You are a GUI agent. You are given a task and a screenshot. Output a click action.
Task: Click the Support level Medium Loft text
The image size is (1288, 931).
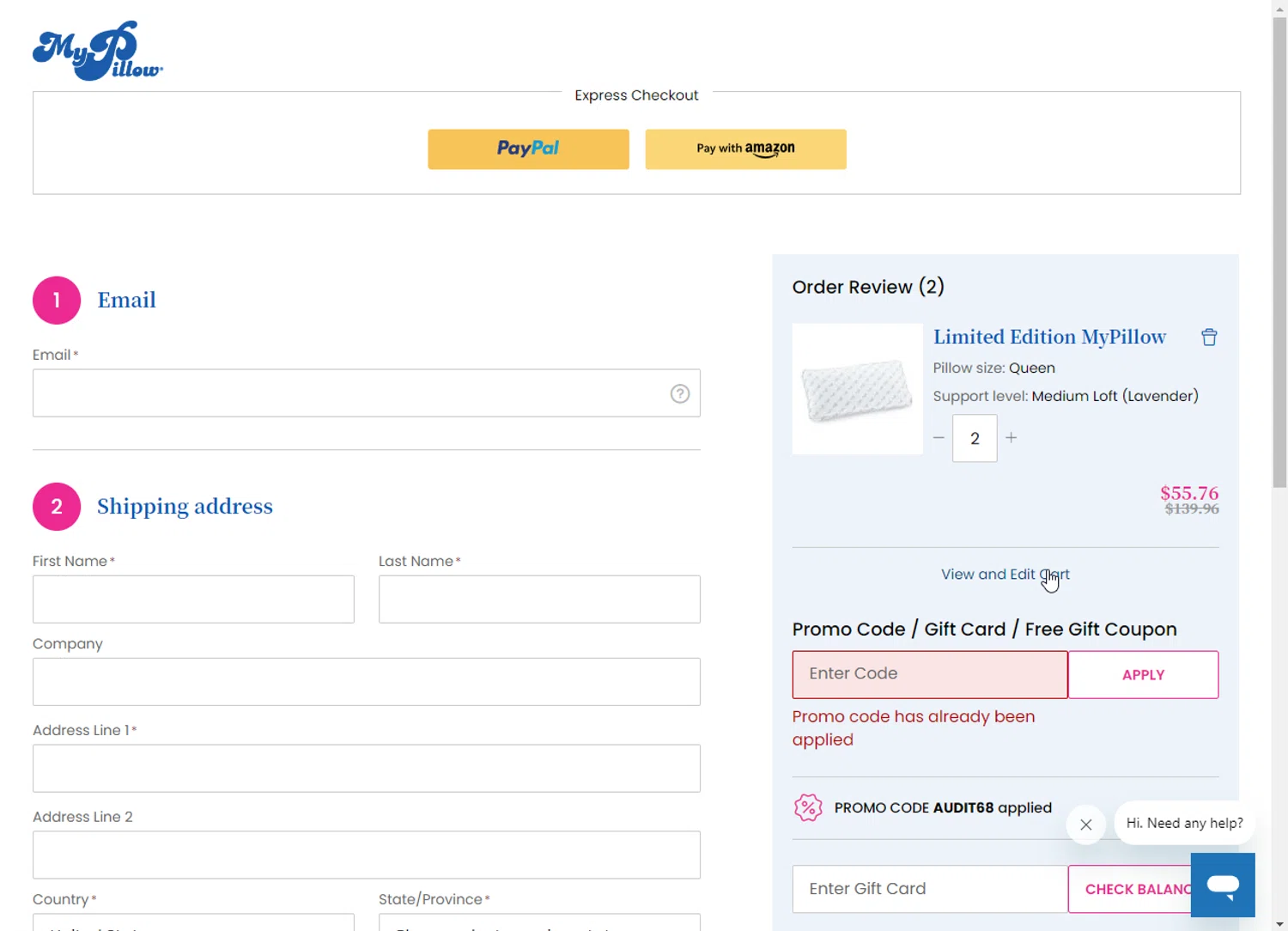[1066, 396]
